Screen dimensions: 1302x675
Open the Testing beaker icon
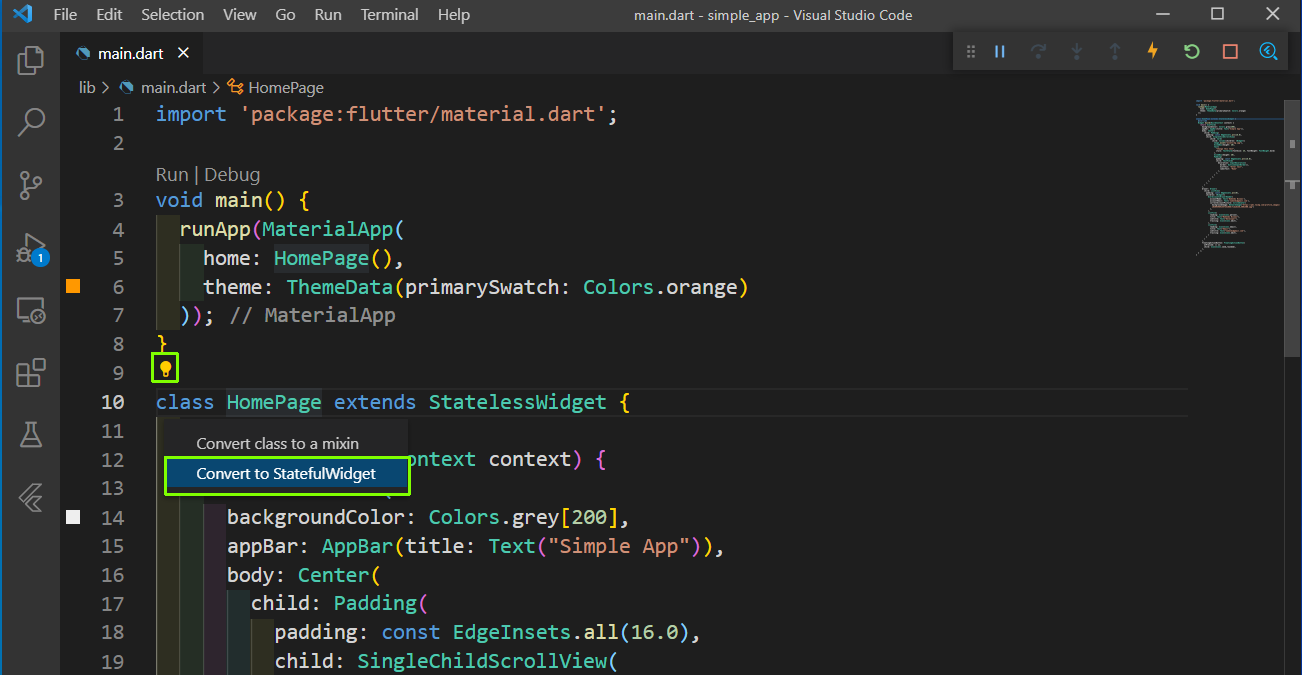(31, 434)
